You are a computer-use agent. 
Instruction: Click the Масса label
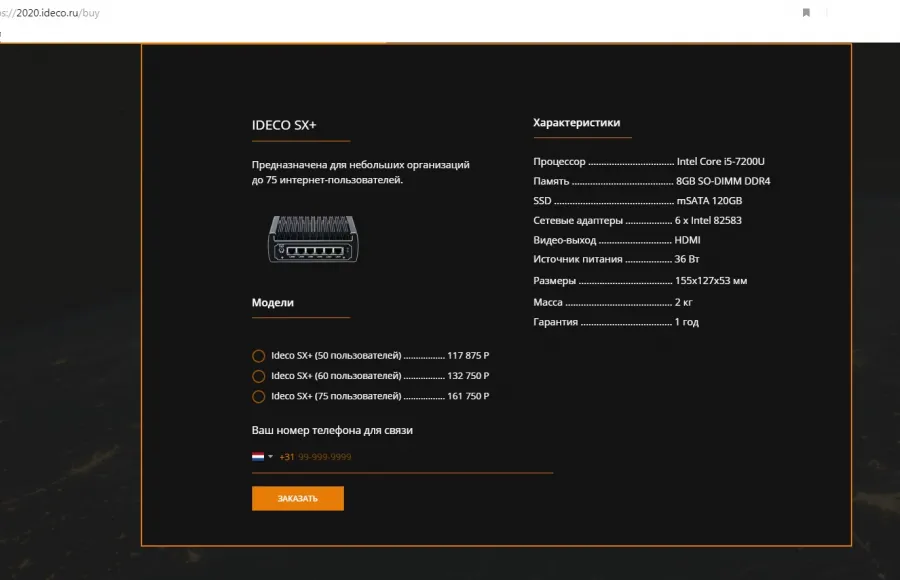click(x=548, y=302)
